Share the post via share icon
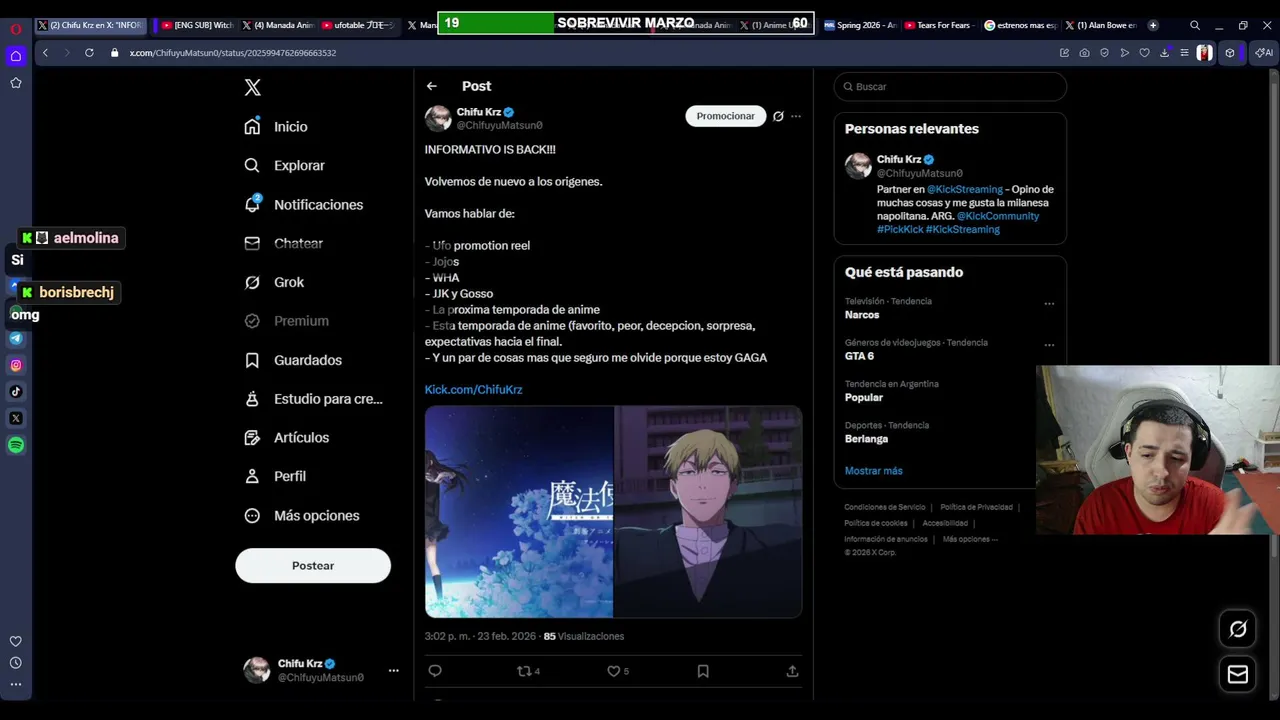1280x720 pixels. pyautogui.click(x=792, y=671)
